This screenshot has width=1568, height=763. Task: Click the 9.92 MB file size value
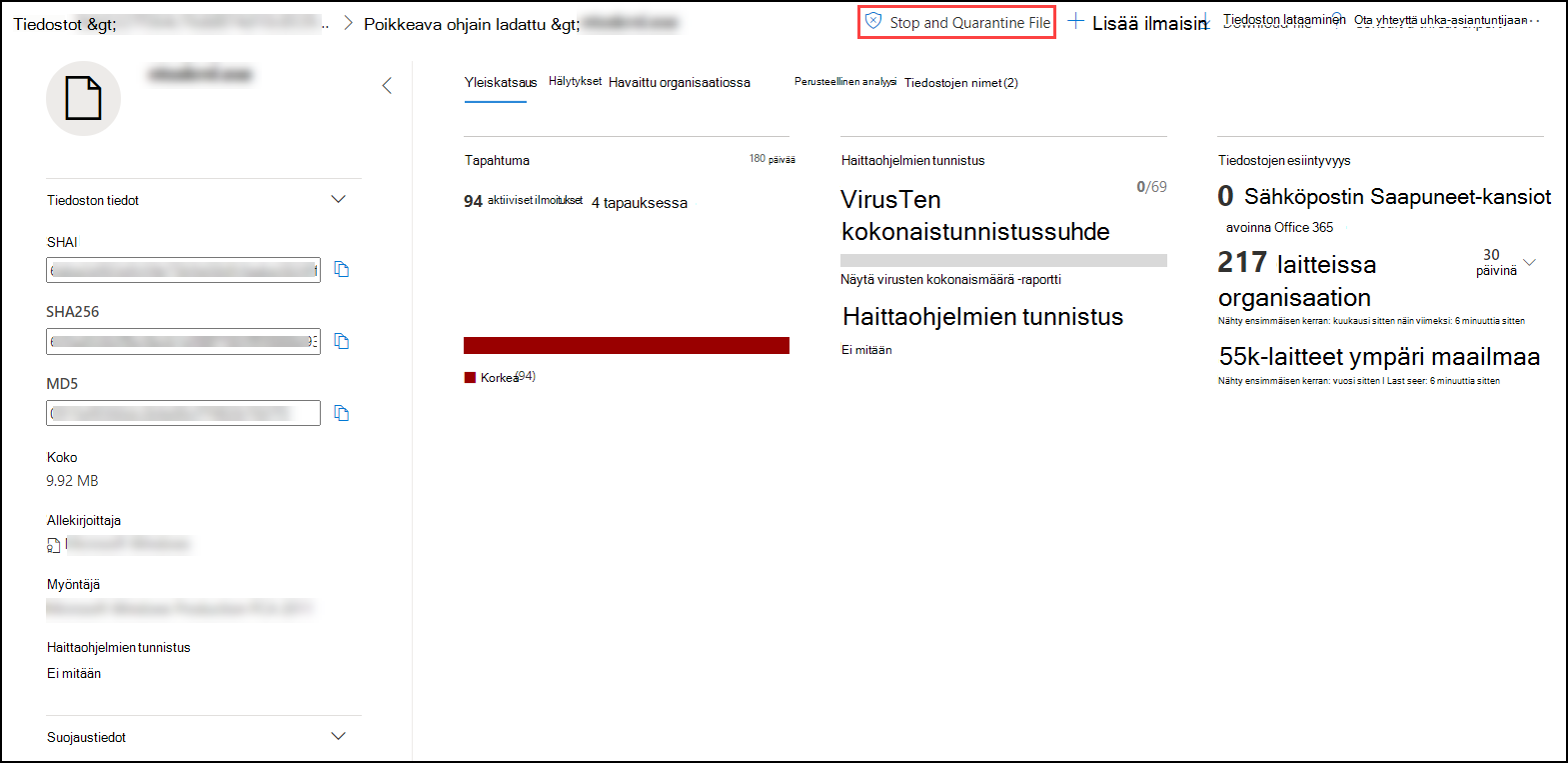(x=72, y=480)
